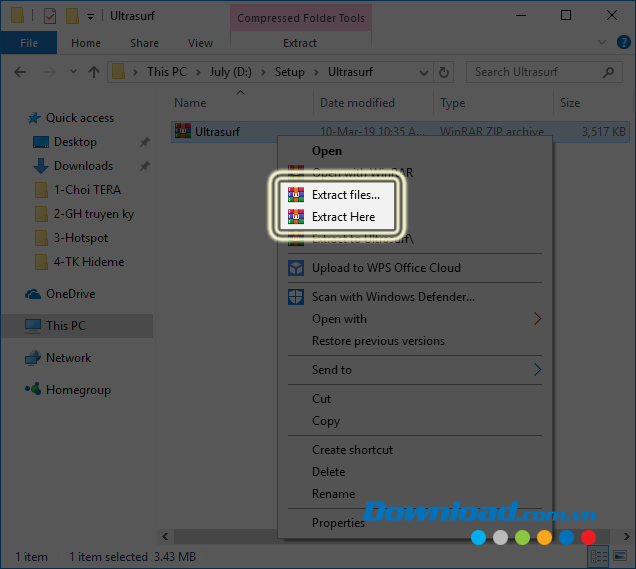The image size is (636, 569).
Task: Click the This PC monitor icon
Action: (33, 326)
